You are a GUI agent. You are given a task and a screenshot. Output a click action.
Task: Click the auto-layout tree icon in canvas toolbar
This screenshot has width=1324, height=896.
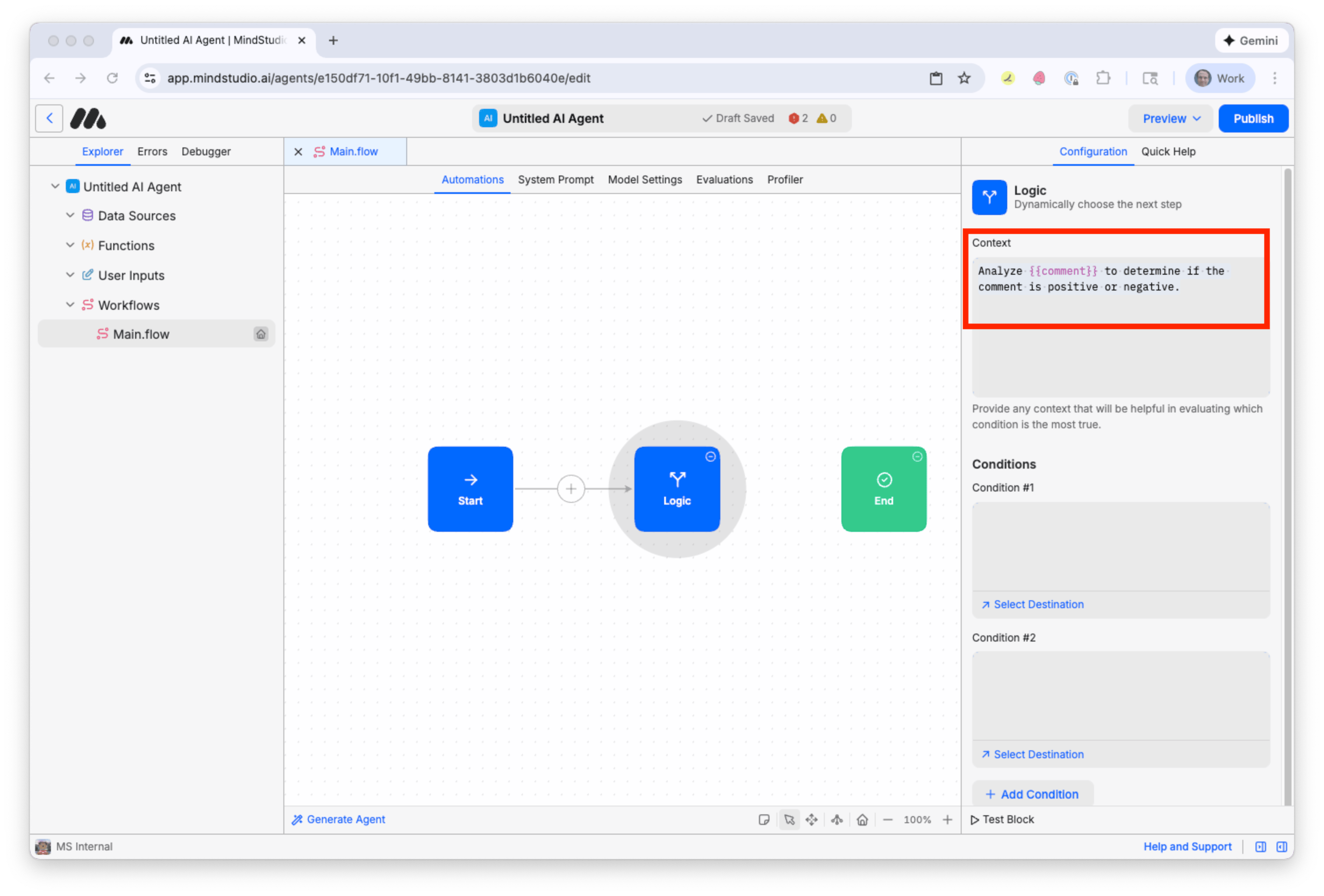pos(836,819)
